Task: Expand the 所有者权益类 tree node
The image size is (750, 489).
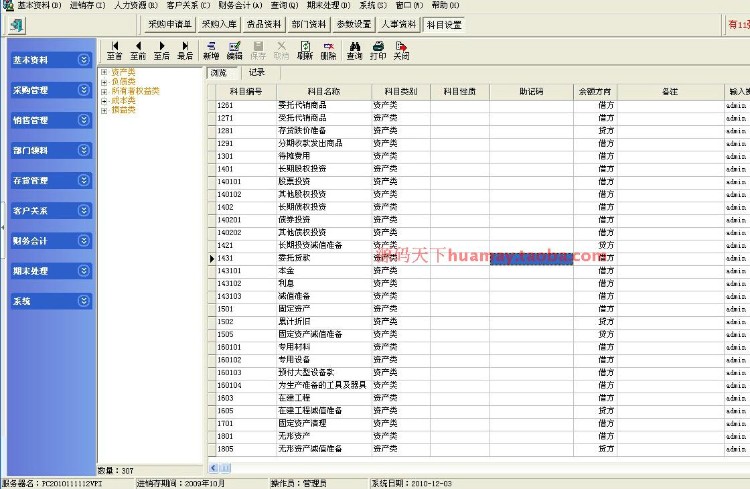Action: click(104, 91)
